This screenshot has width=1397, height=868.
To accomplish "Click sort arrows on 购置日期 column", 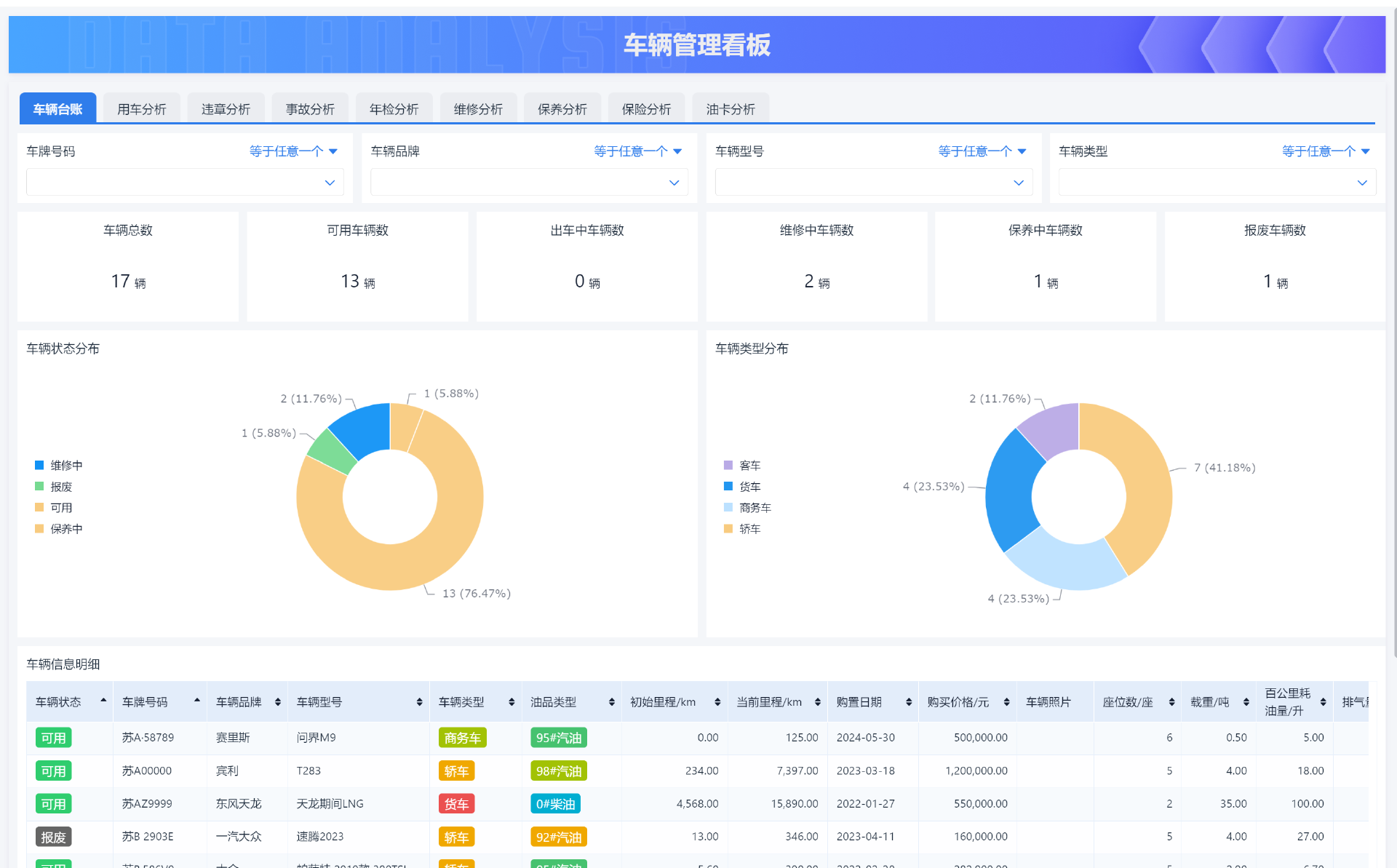I will (908, 702).
